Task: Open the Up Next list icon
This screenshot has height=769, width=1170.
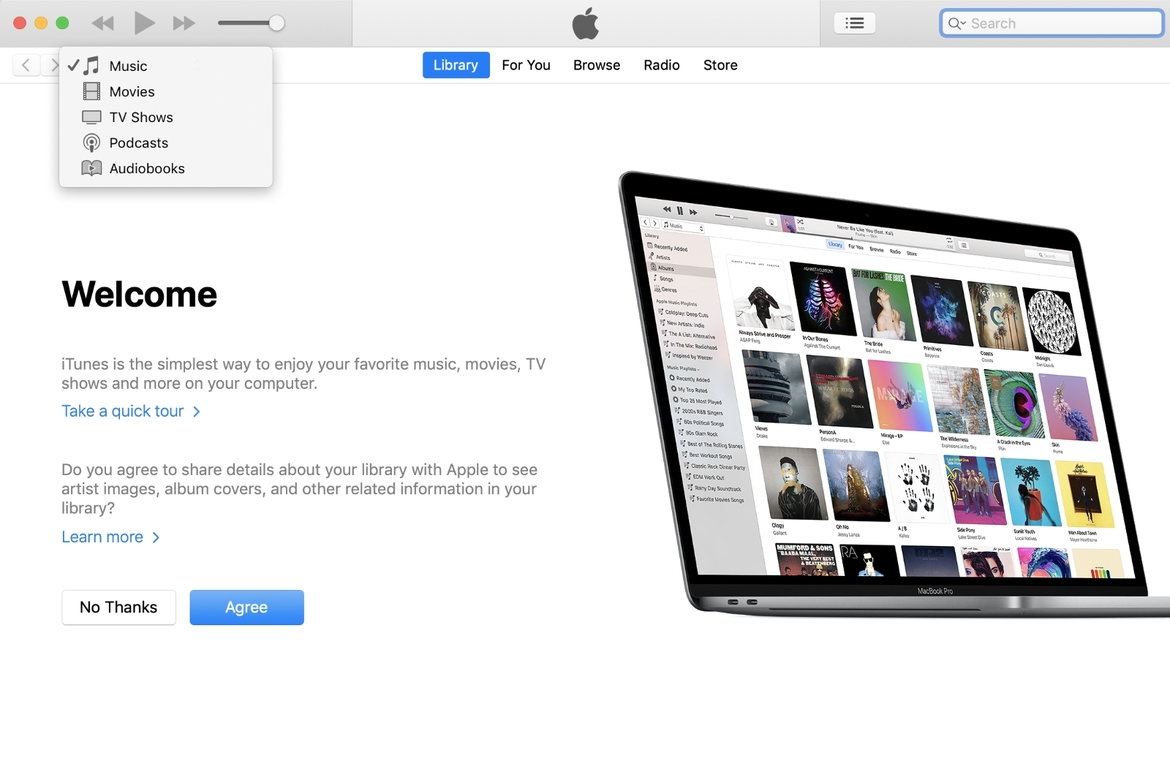Action: tap(854, 23)
